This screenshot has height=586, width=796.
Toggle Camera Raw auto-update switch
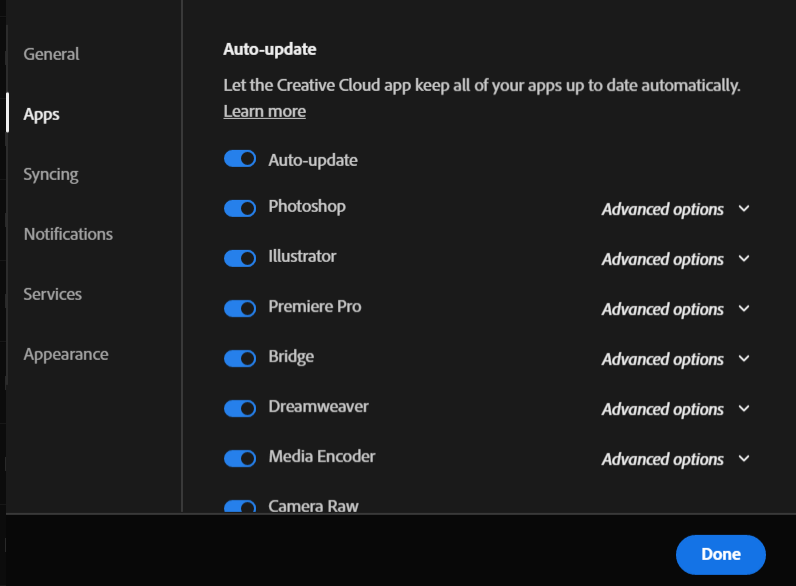(x=240, y=506)
